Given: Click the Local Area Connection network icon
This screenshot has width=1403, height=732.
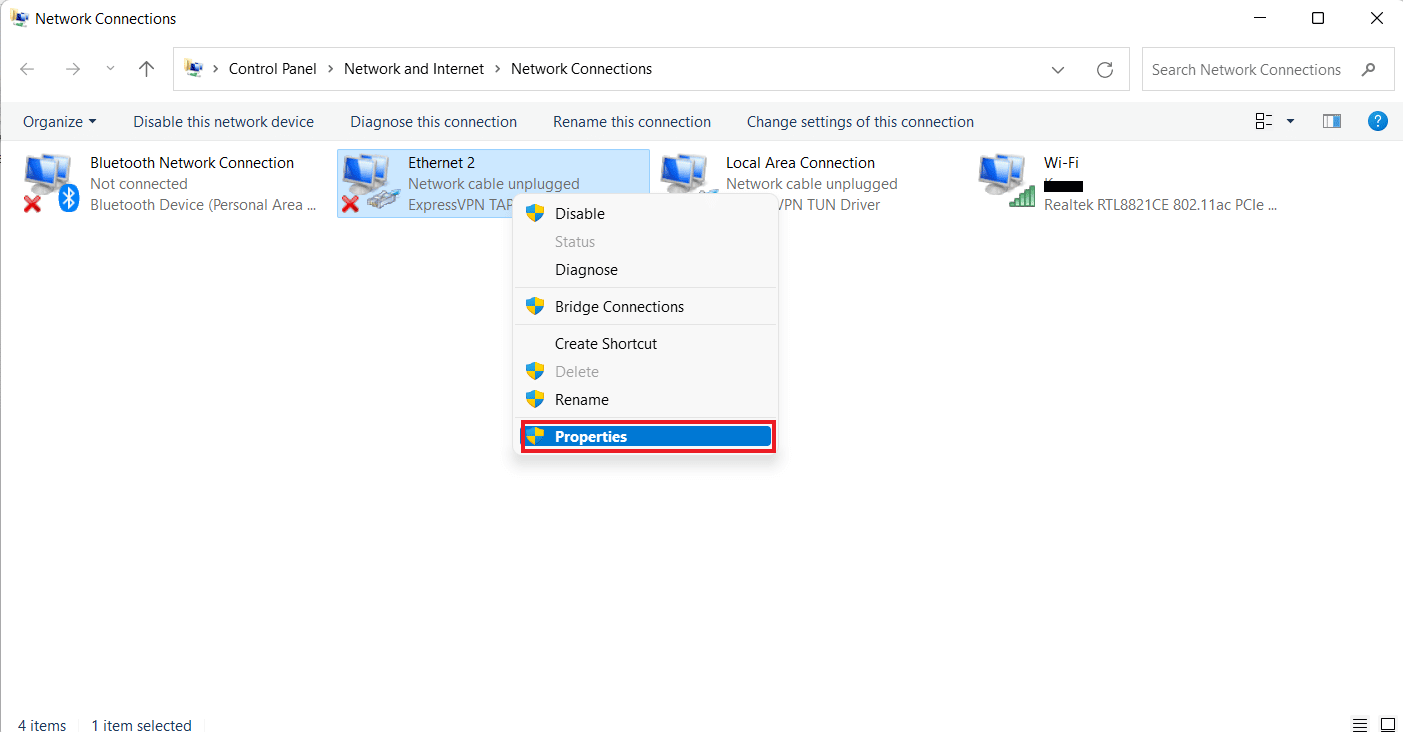Looking at the screenshot, I should click(x=686, y=175).
